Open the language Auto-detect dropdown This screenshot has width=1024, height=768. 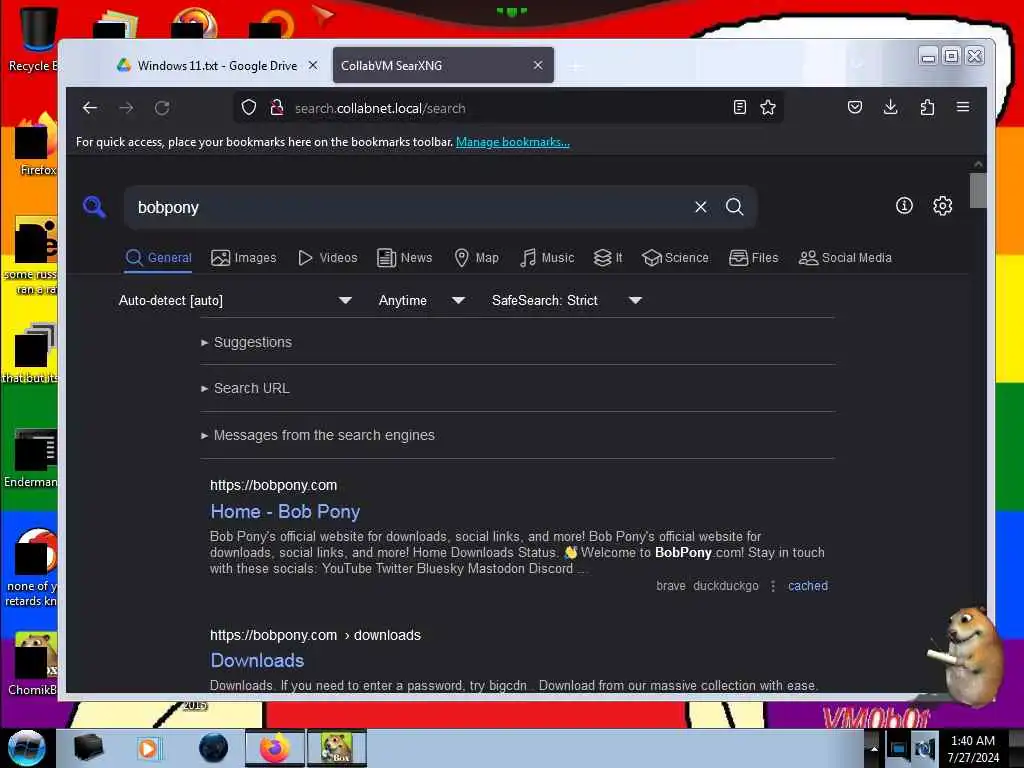[x=235, y=300]
